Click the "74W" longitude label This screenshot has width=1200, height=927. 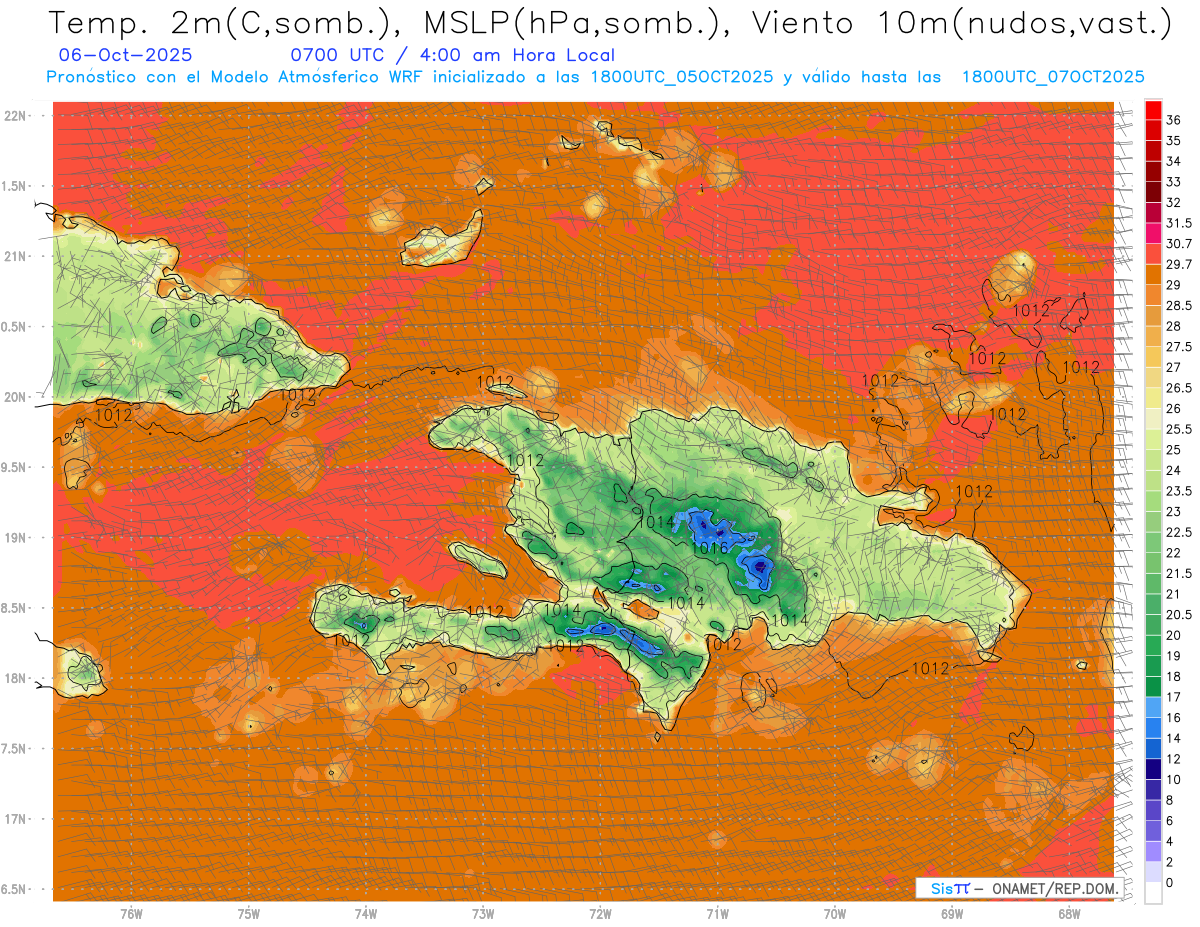[x=366, y=914]
